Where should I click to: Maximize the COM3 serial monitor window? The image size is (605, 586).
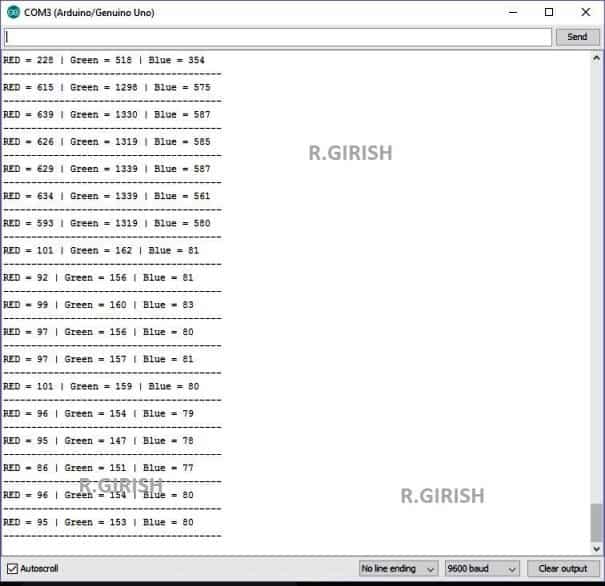click(x=549, y=12)
